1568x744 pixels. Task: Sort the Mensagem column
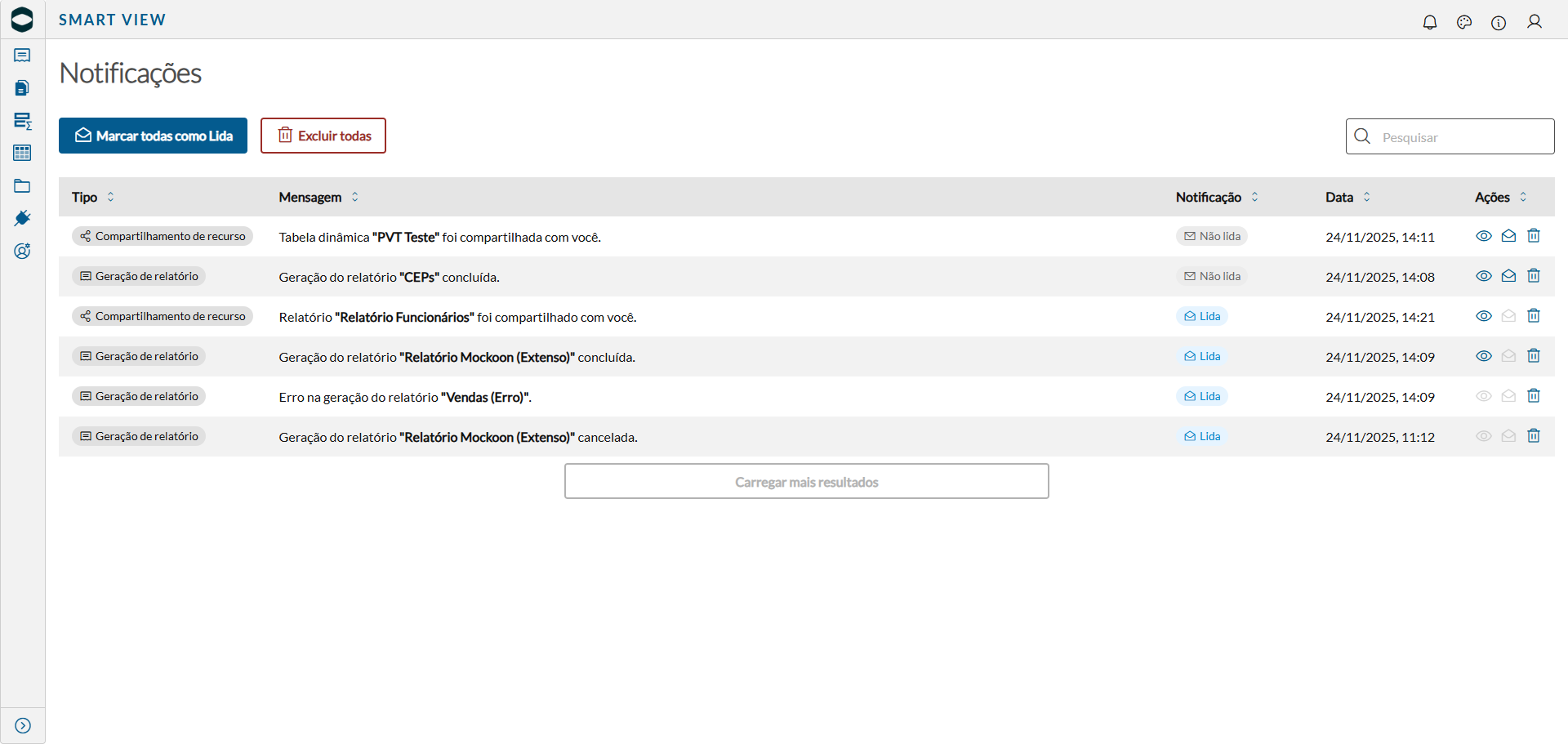pyautogui.click(x=355, y=197)
